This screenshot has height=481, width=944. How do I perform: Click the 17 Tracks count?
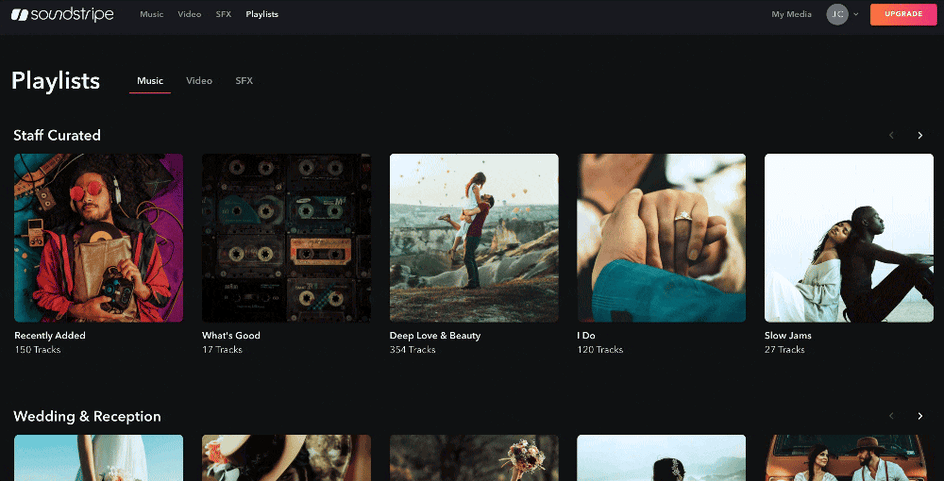(222, 350)
